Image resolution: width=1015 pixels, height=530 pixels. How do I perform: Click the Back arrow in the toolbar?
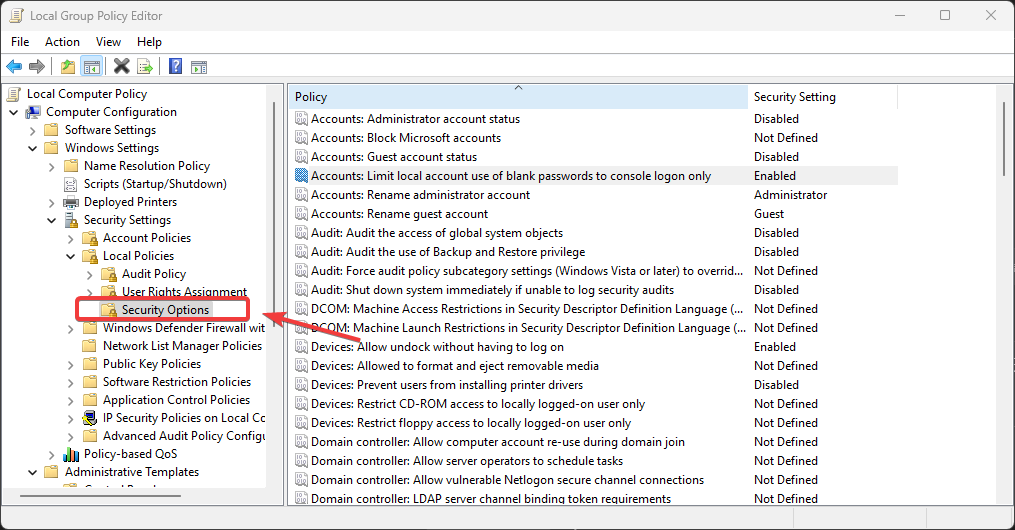[14, 67]
